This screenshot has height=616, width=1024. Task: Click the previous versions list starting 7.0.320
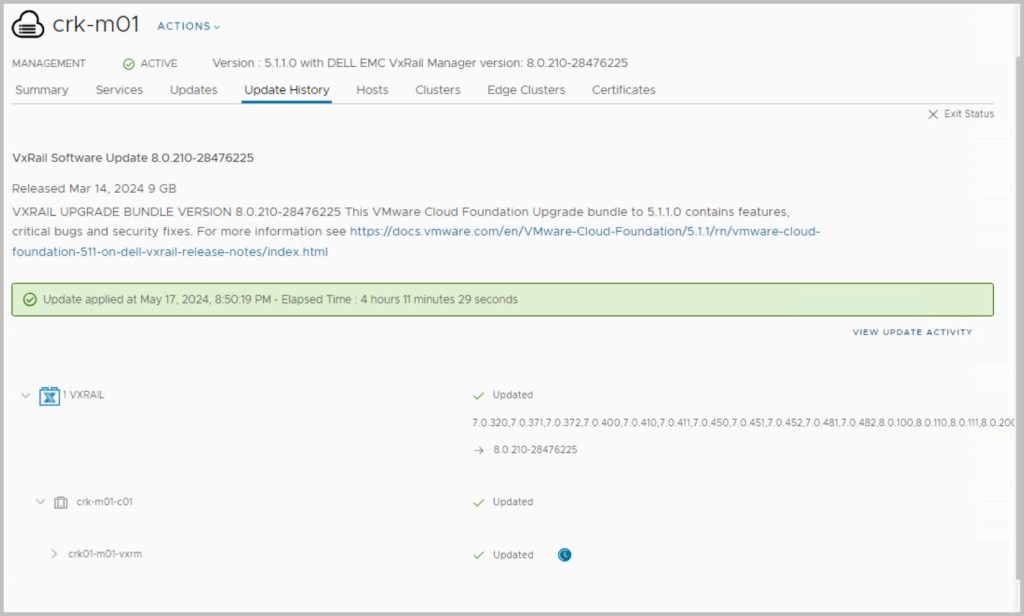coord(743,423)
